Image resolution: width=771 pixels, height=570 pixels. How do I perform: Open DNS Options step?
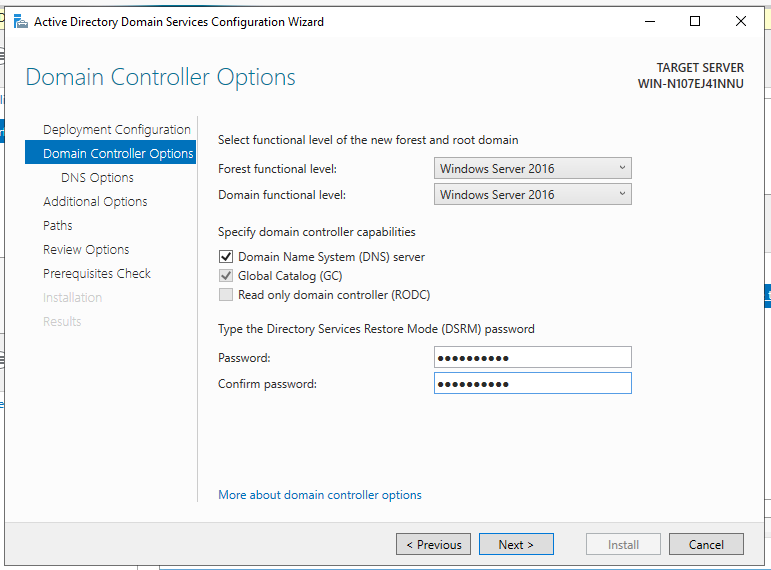click(x=97, y=178)
